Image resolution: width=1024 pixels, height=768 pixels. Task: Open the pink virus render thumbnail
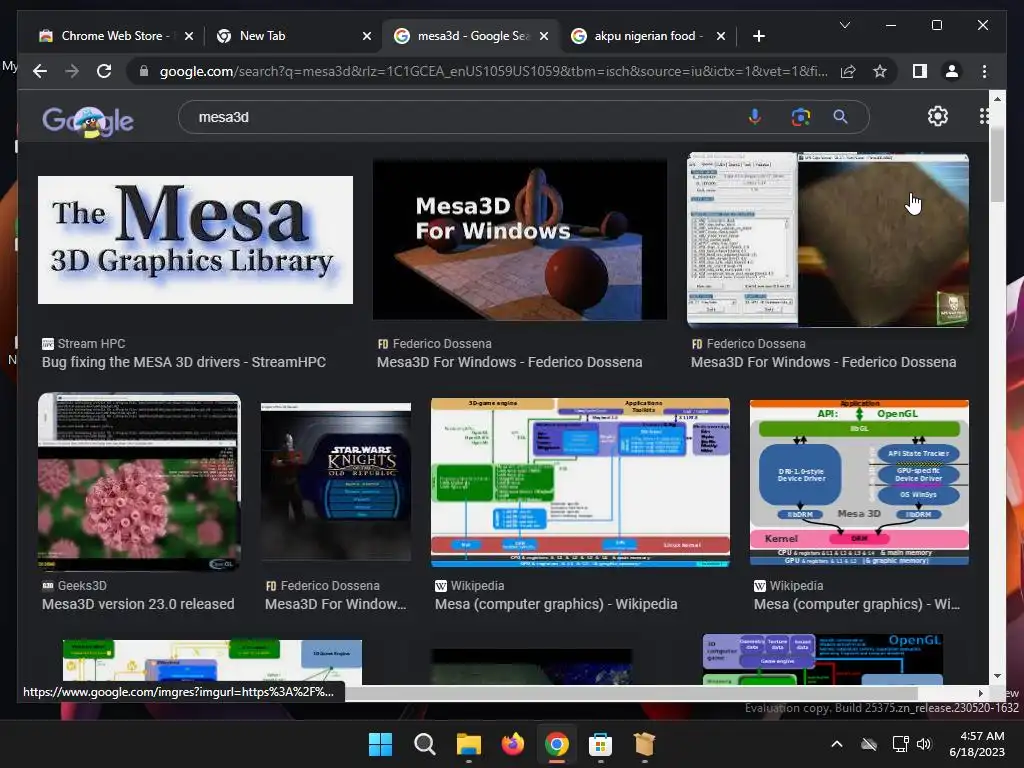139,481
